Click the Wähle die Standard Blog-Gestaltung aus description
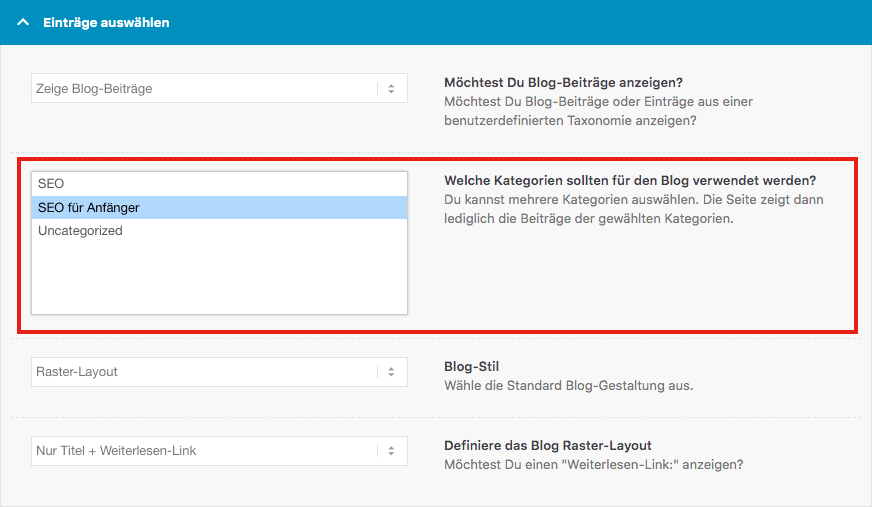Screen dimensions: 872x507 [568, 385]
